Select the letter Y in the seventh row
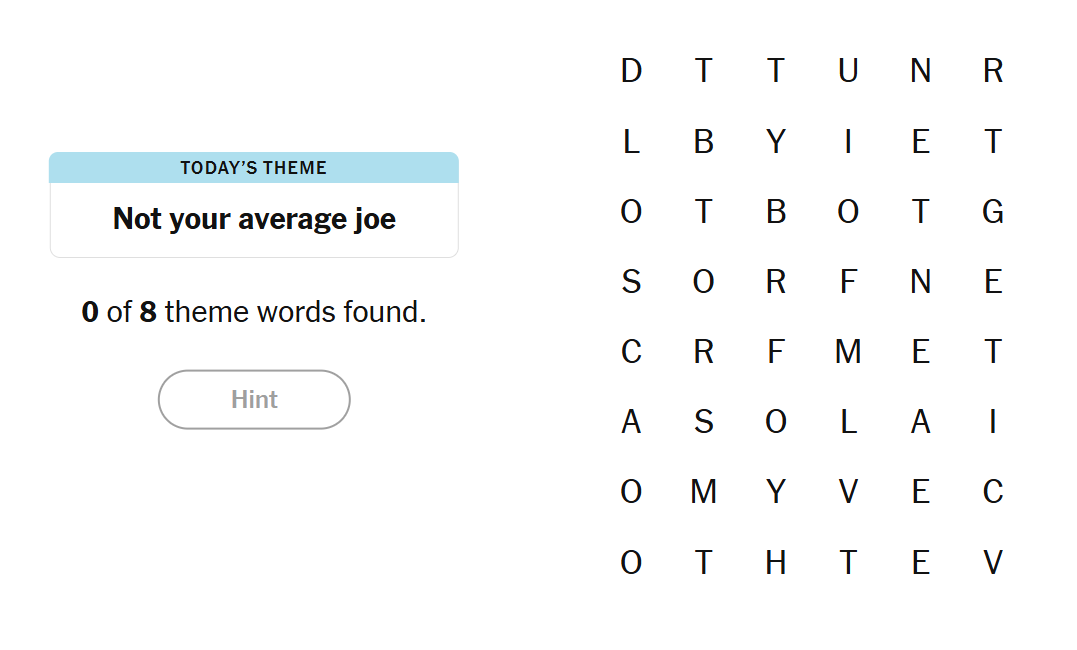1077x650 pixels. click(776, 492)
